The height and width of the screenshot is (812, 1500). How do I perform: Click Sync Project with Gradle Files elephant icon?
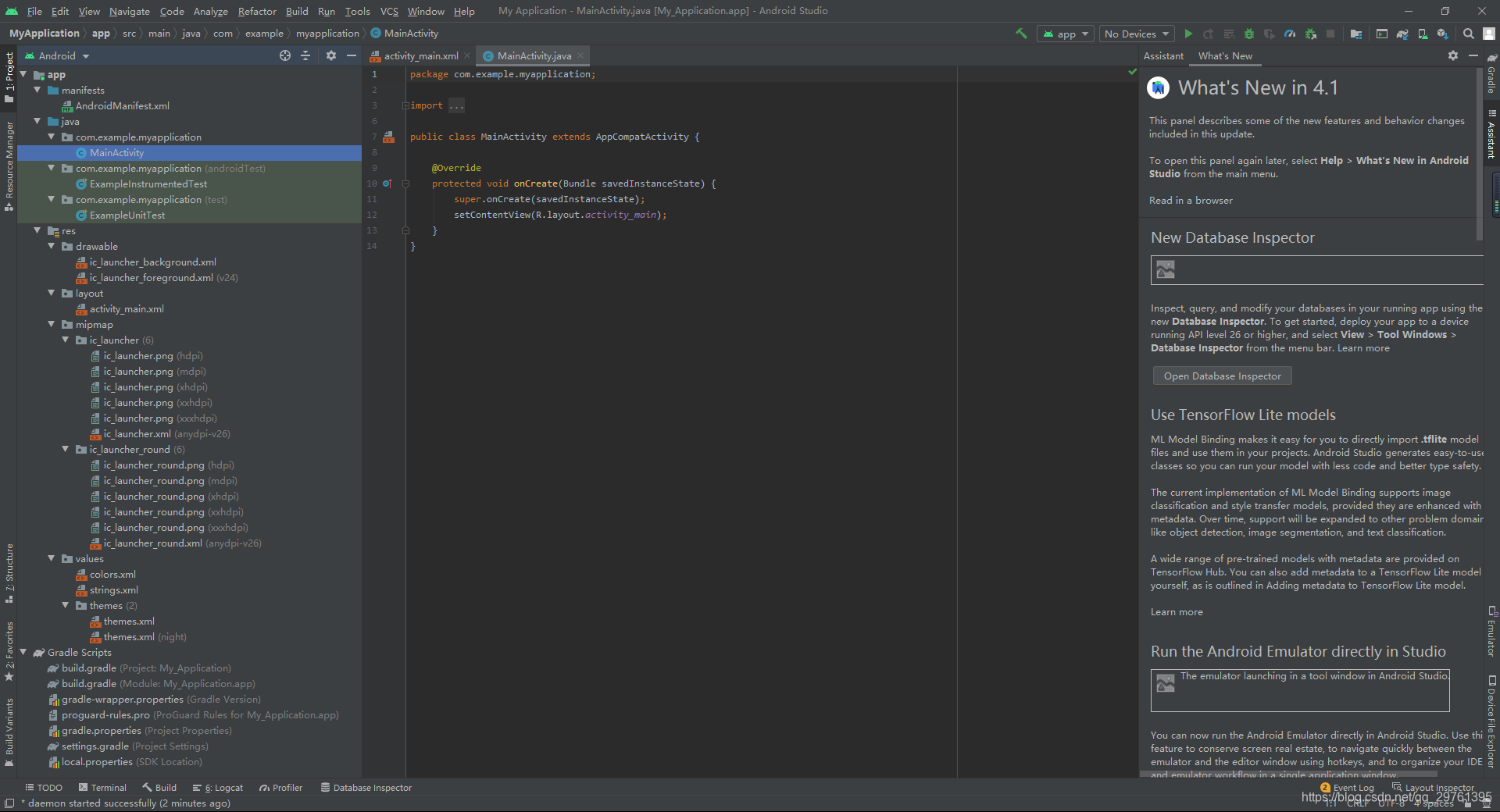[x=1402, y=34]
